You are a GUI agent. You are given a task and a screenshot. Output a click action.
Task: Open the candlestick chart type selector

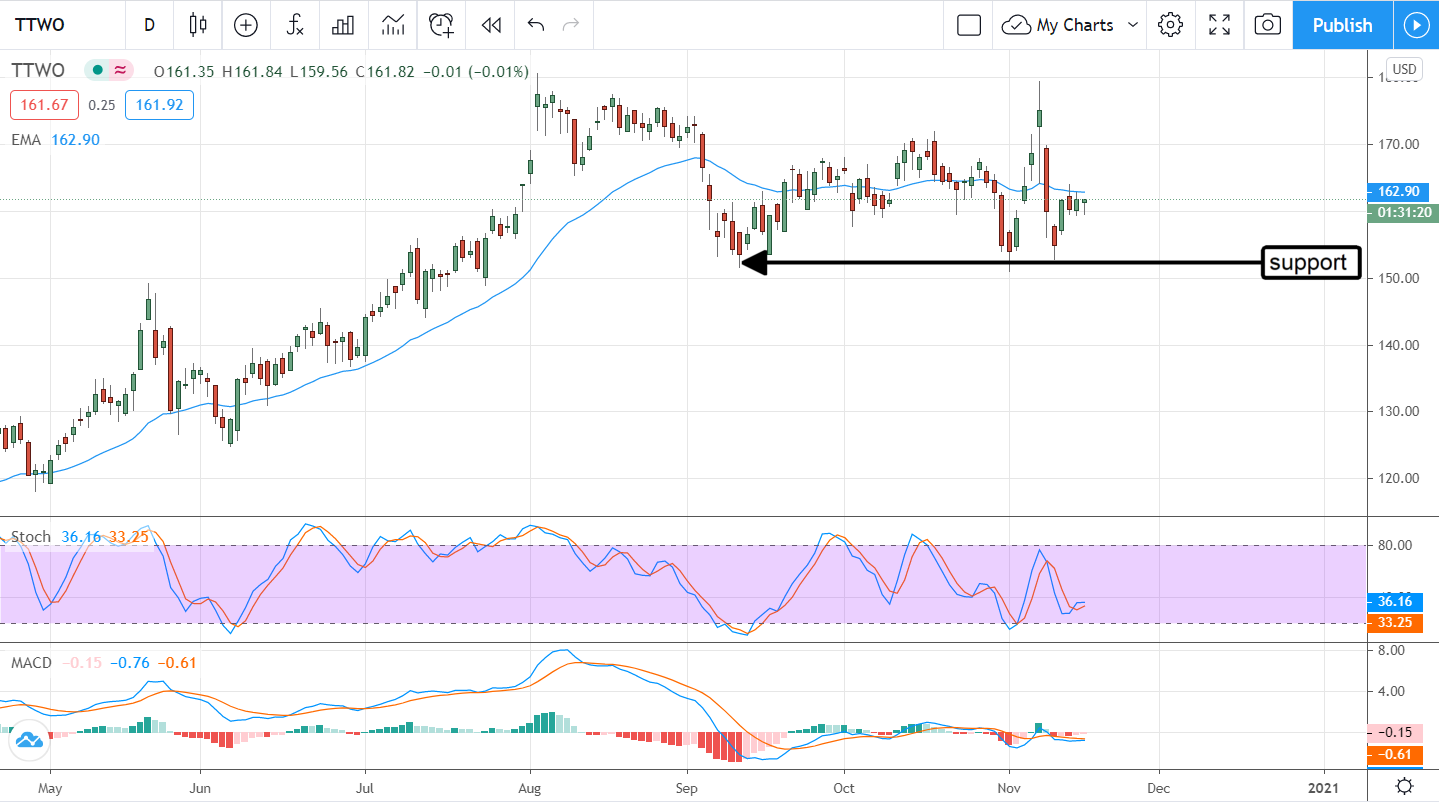point(198,25)
